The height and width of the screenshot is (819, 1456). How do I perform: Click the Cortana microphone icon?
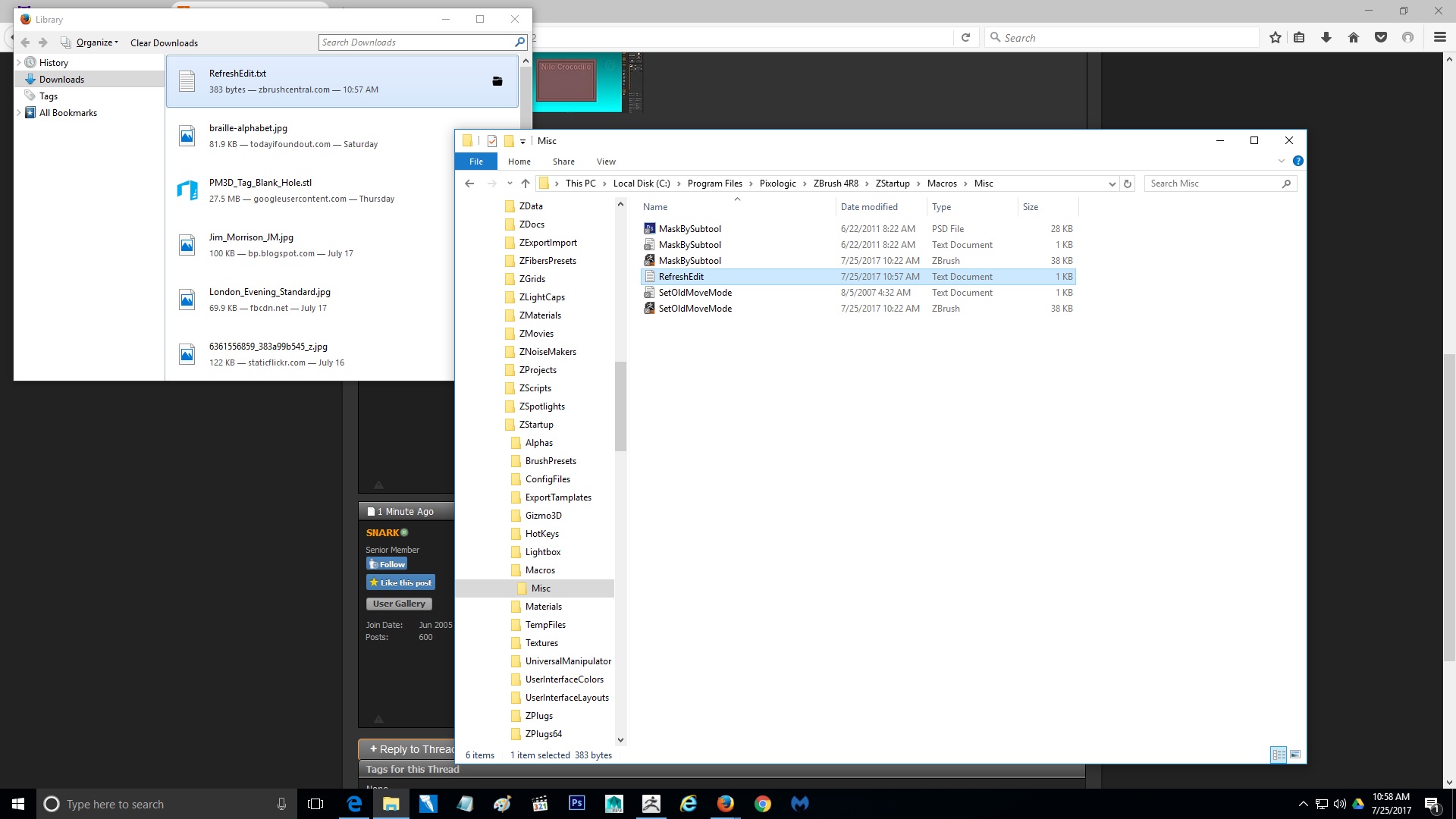281,804
